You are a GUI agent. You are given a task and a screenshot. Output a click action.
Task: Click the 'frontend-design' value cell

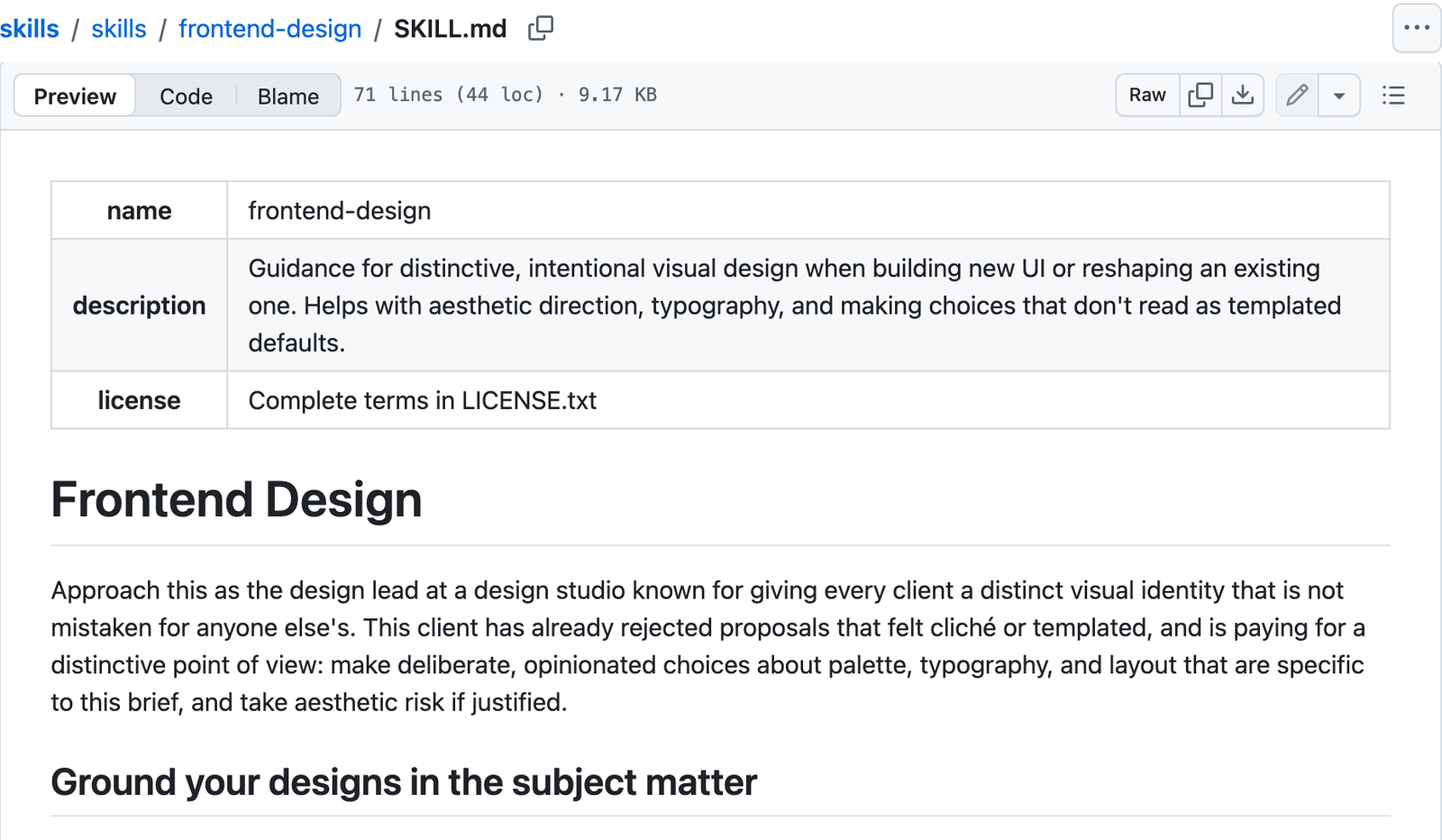tap(808, 210)
